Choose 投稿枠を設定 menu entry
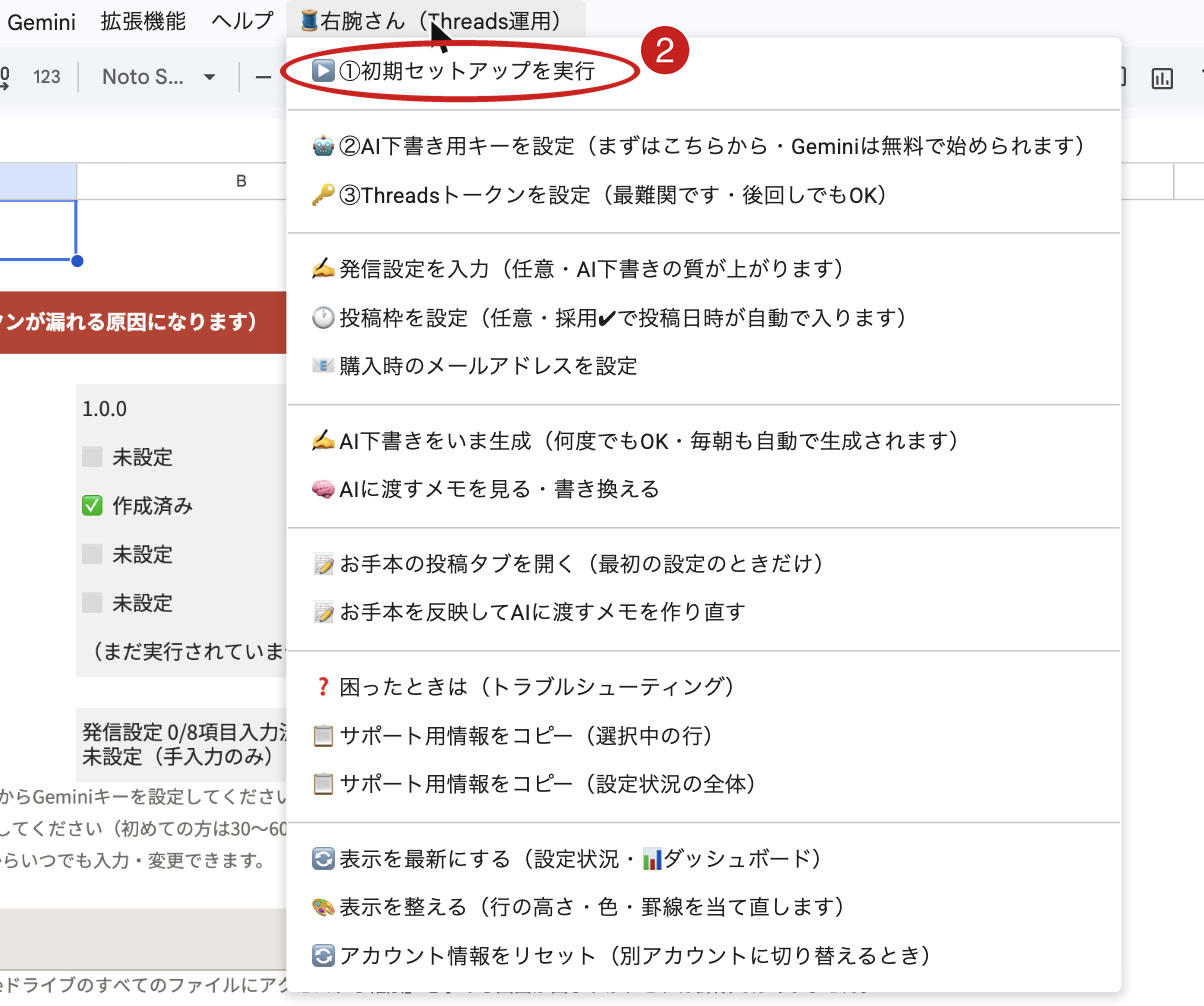The height and width of the screenshot is (1006, 1204). (x=704, y=318)
